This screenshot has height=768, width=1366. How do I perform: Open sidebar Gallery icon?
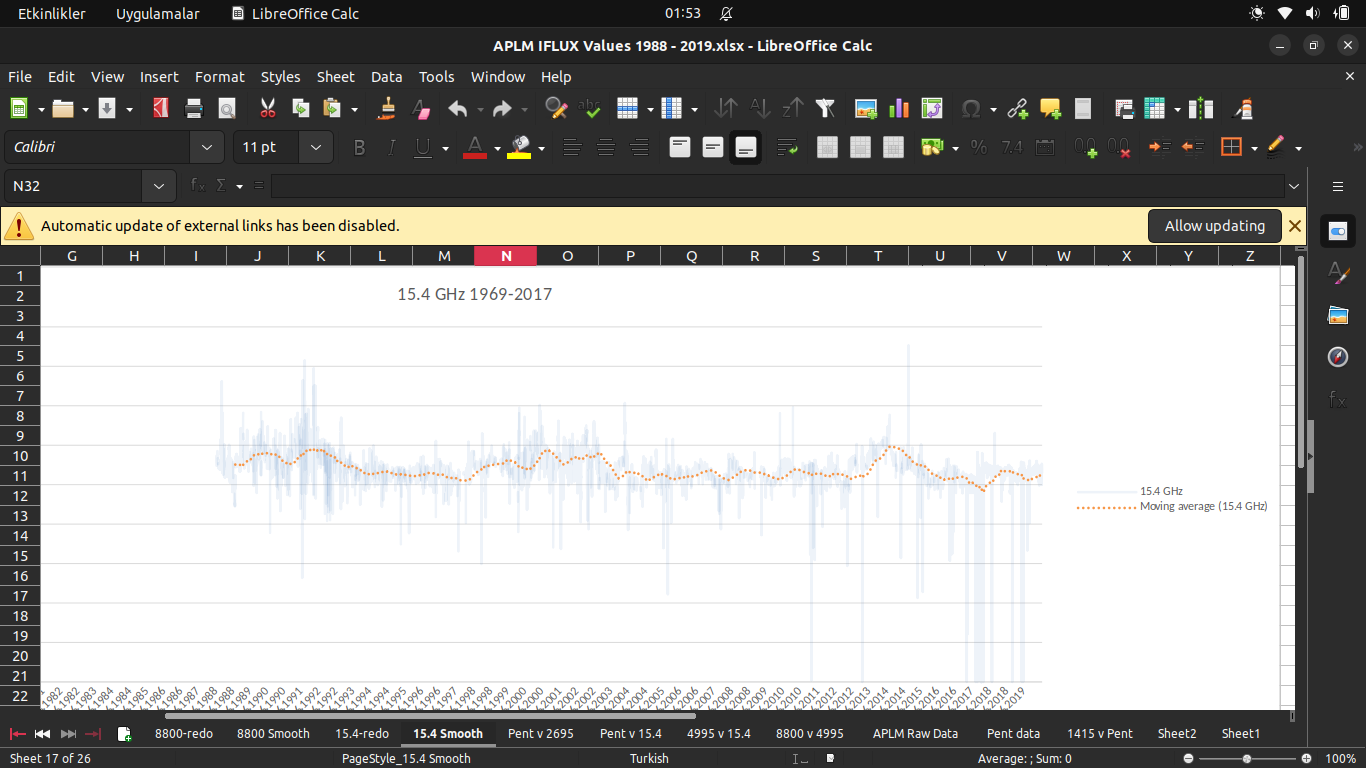tap(1338, 315)
